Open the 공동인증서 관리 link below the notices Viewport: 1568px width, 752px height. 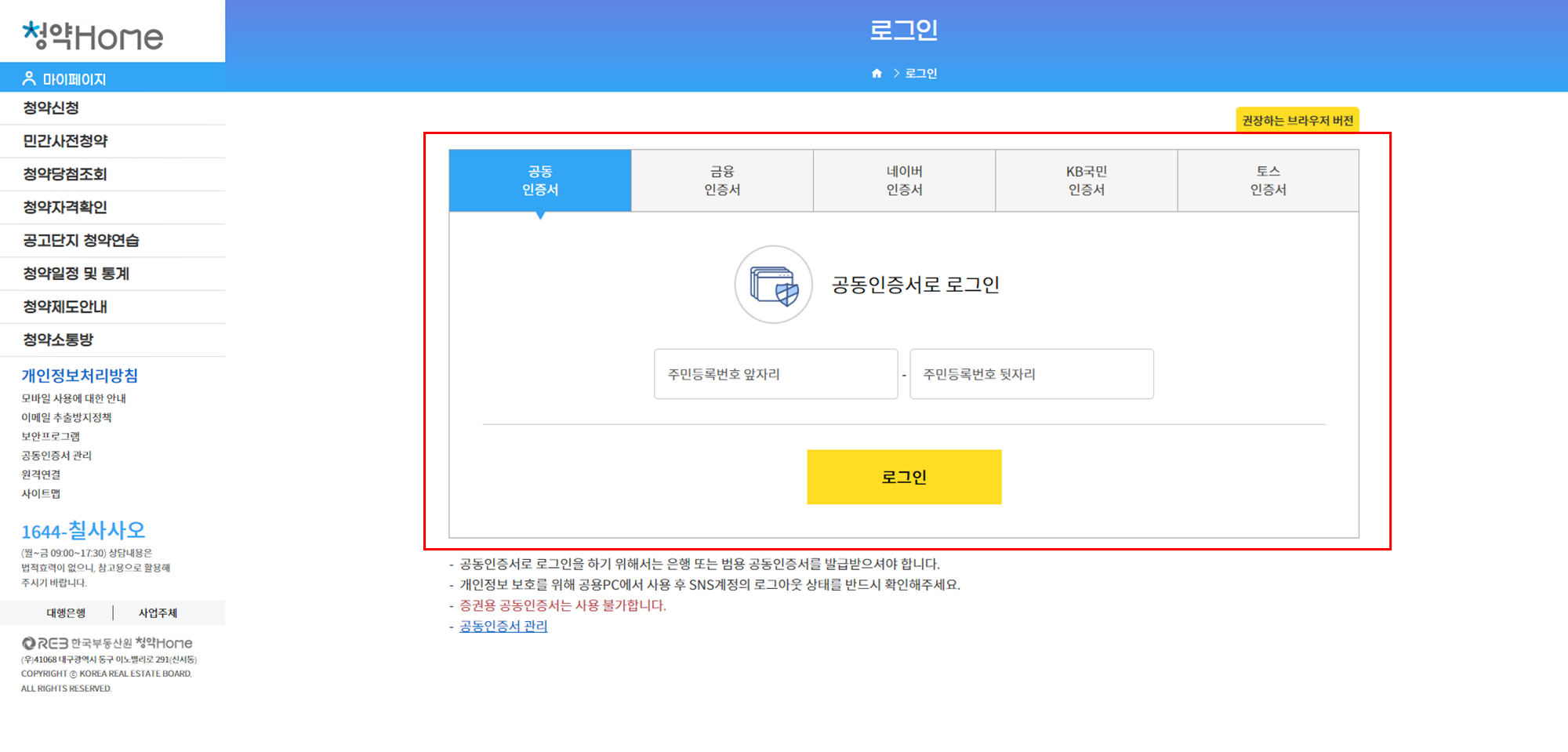[x=503, y=626]
